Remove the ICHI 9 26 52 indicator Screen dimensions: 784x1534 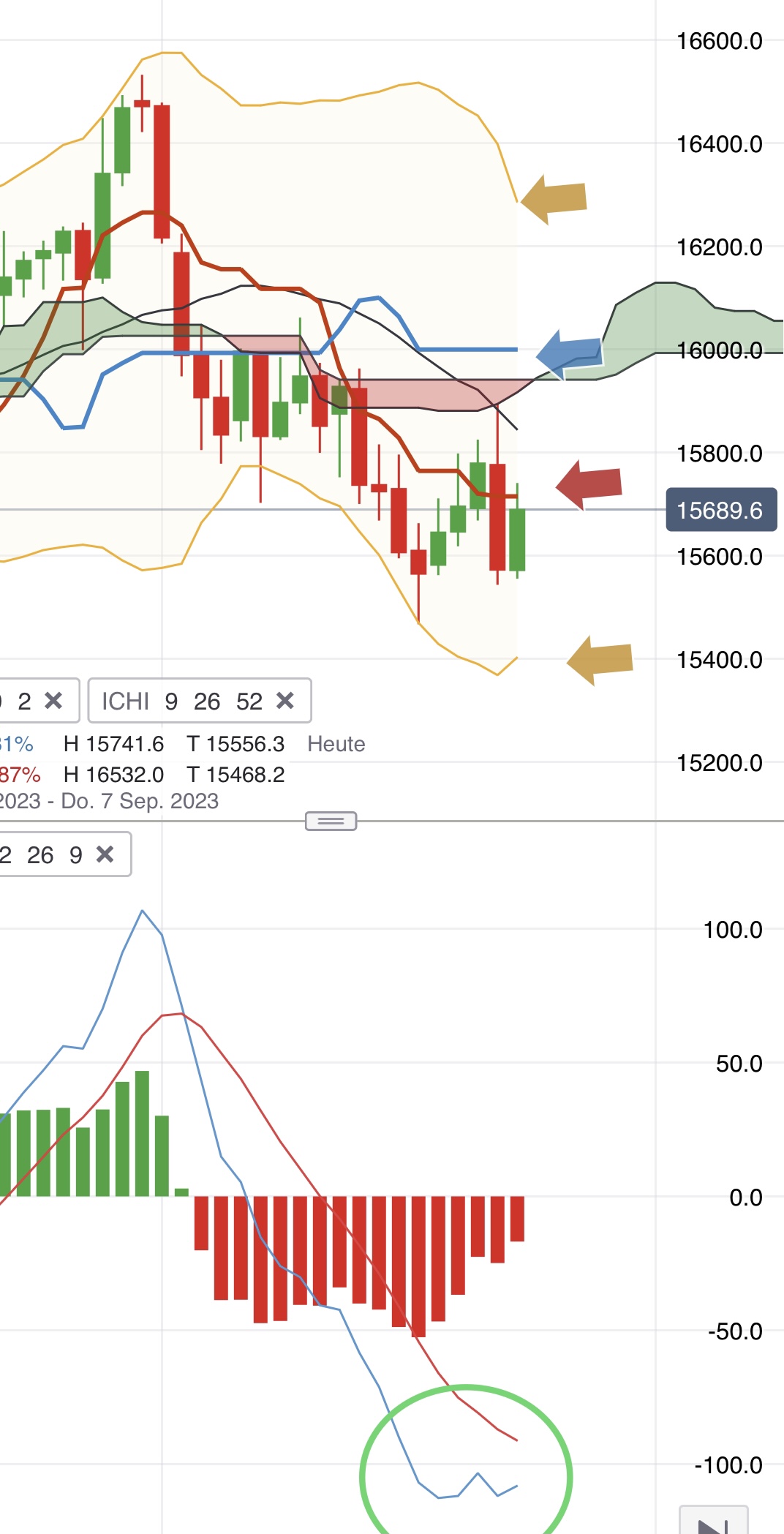(x=284, y=701)
